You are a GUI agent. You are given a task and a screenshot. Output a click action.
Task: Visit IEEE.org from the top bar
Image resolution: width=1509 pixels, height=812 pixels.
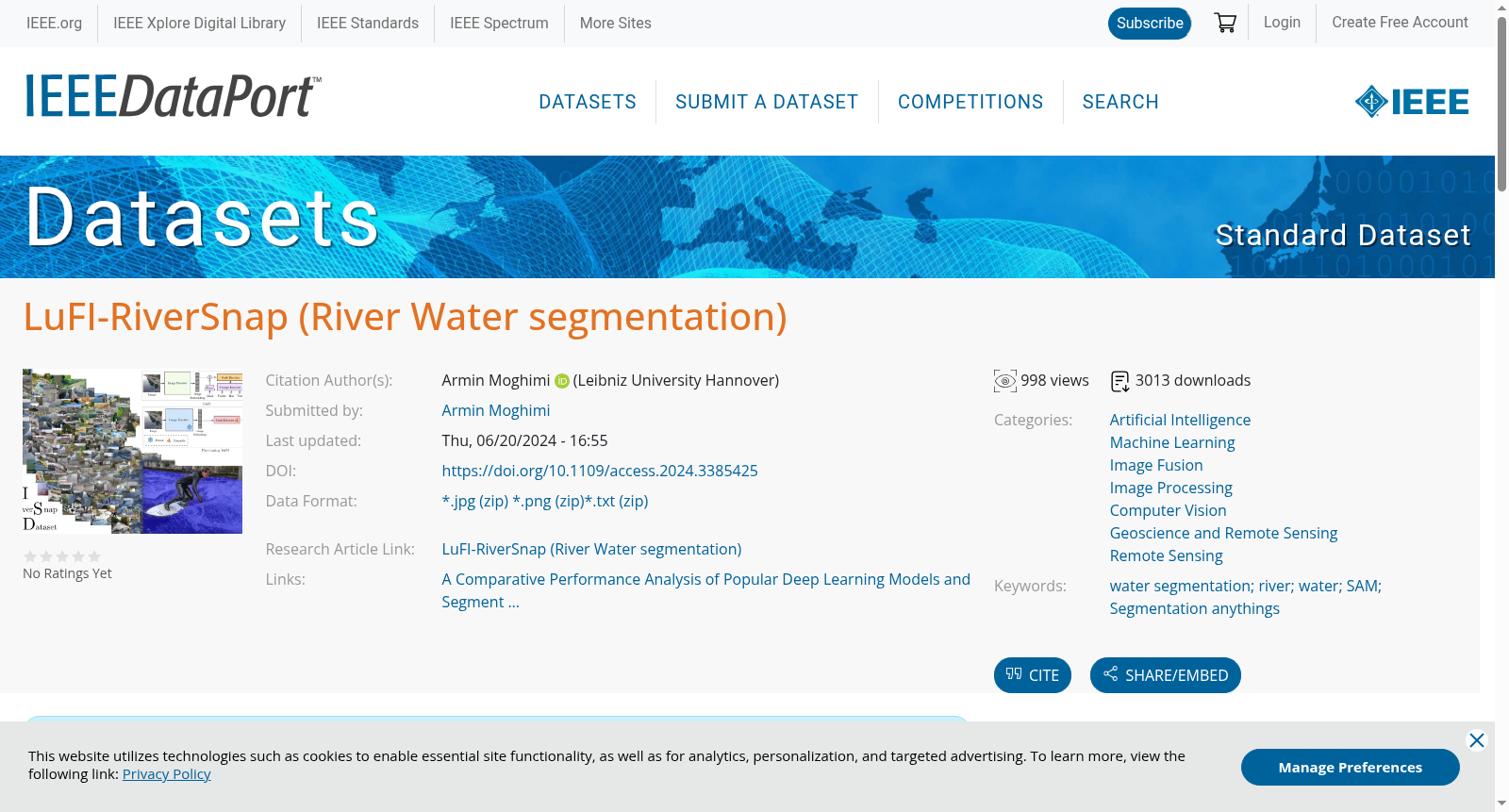[54, 23]
